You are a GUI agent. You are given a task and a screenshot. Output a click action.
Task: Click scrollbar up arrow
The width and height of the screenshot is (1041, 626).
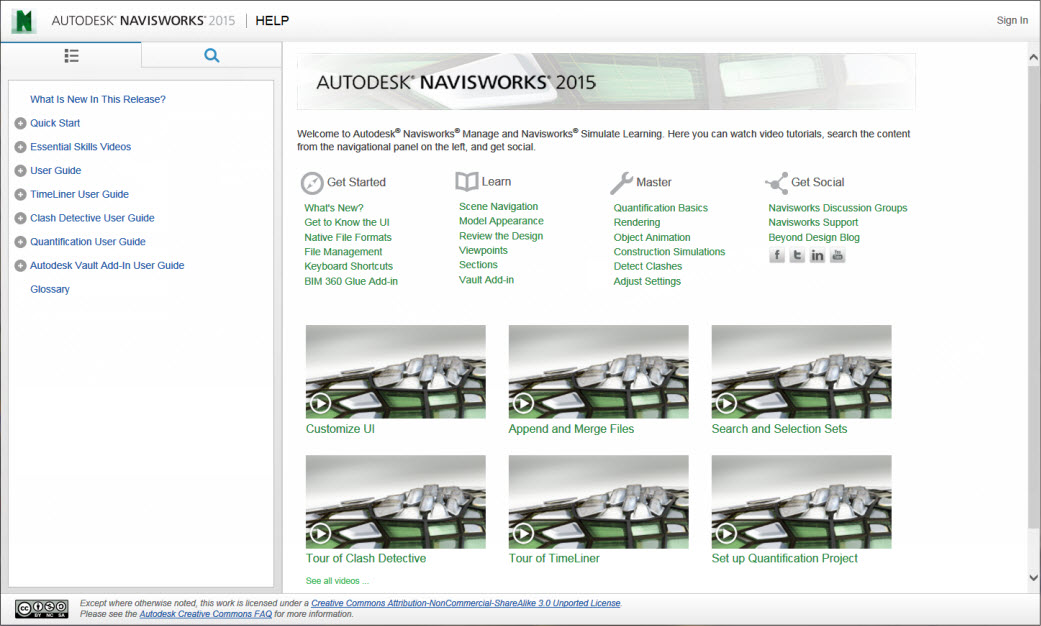tap(1033, 58)
